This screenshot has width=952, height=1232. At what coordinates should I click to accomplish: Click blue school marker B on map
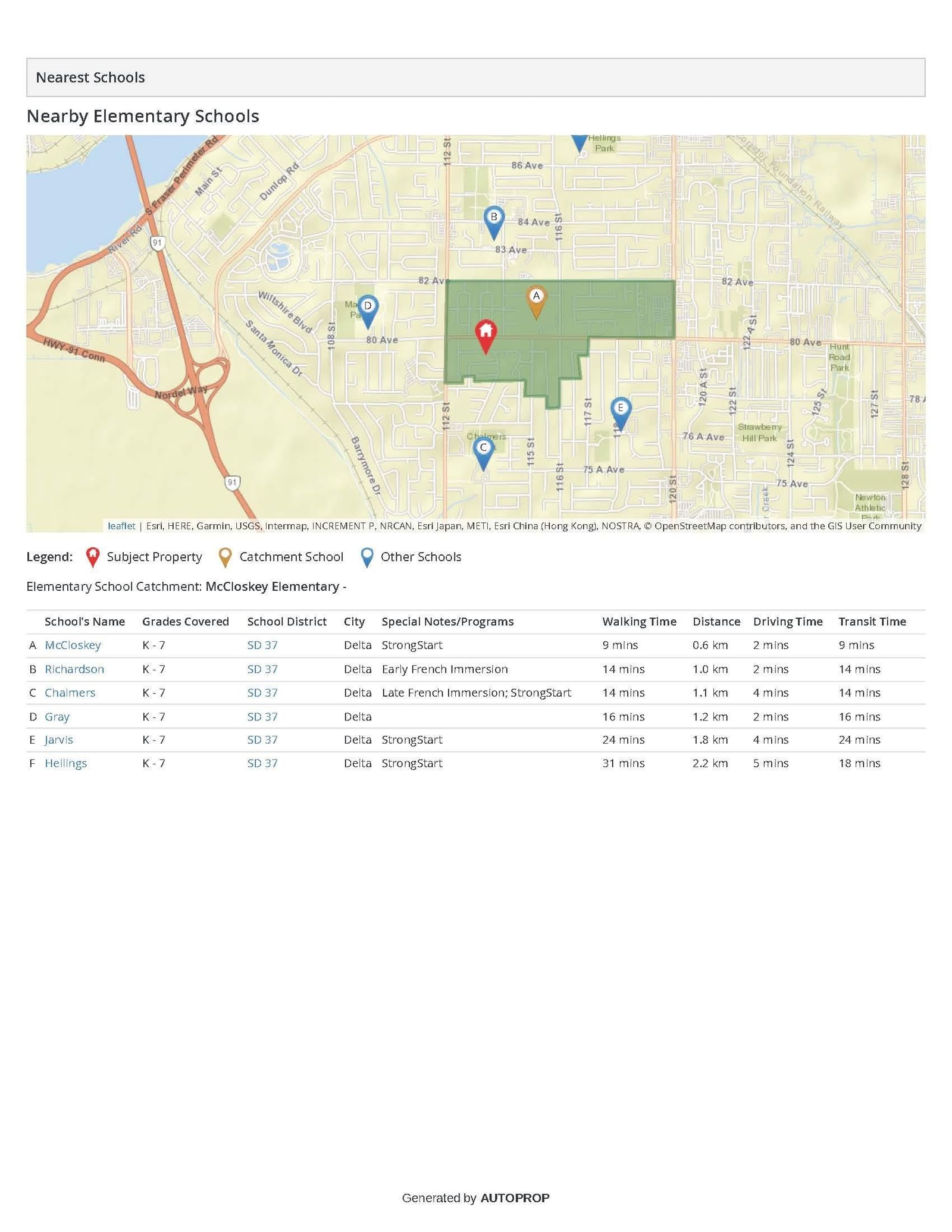[x=494, y=222]
